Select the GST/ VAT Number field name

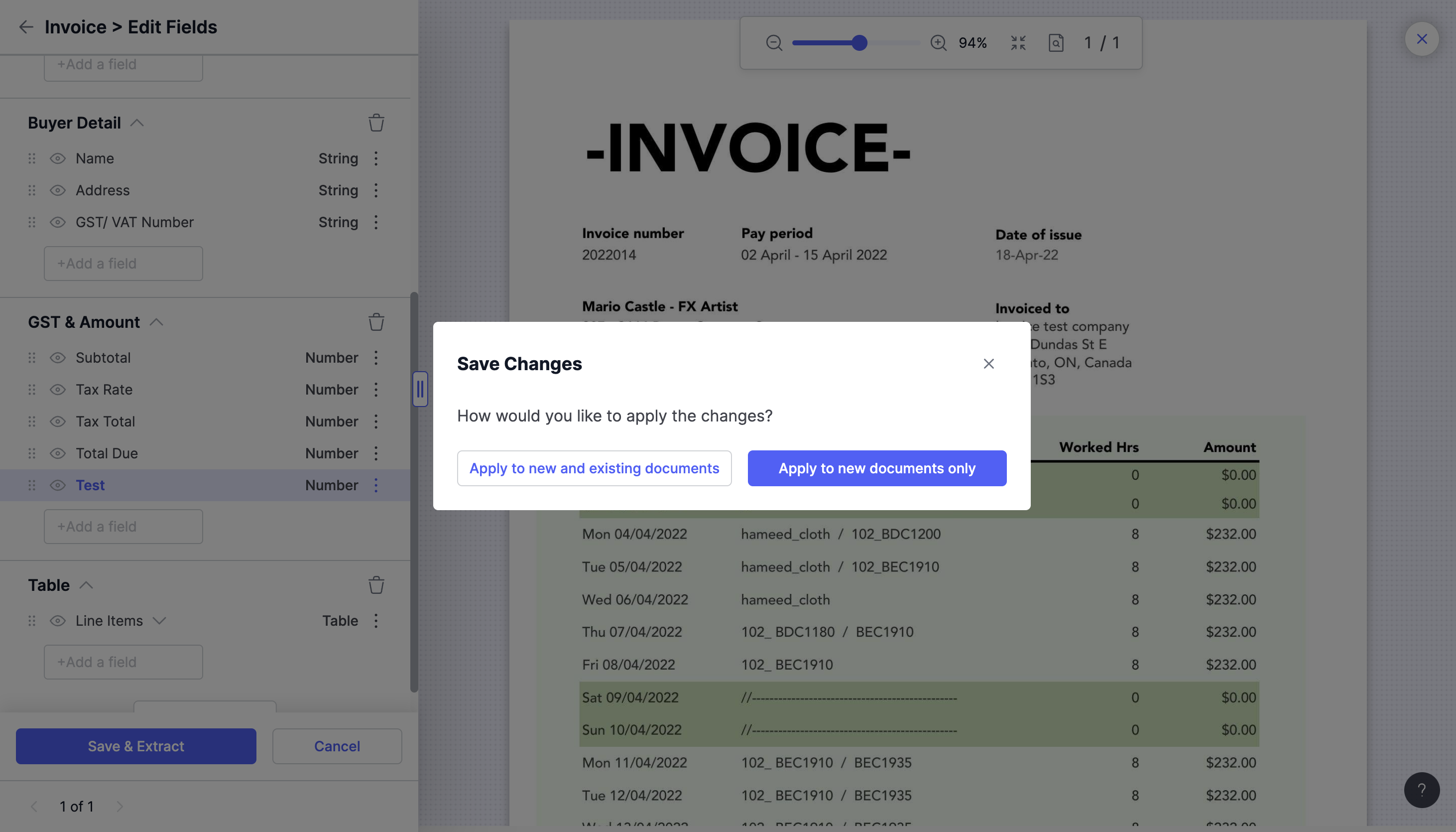[135, 222]
